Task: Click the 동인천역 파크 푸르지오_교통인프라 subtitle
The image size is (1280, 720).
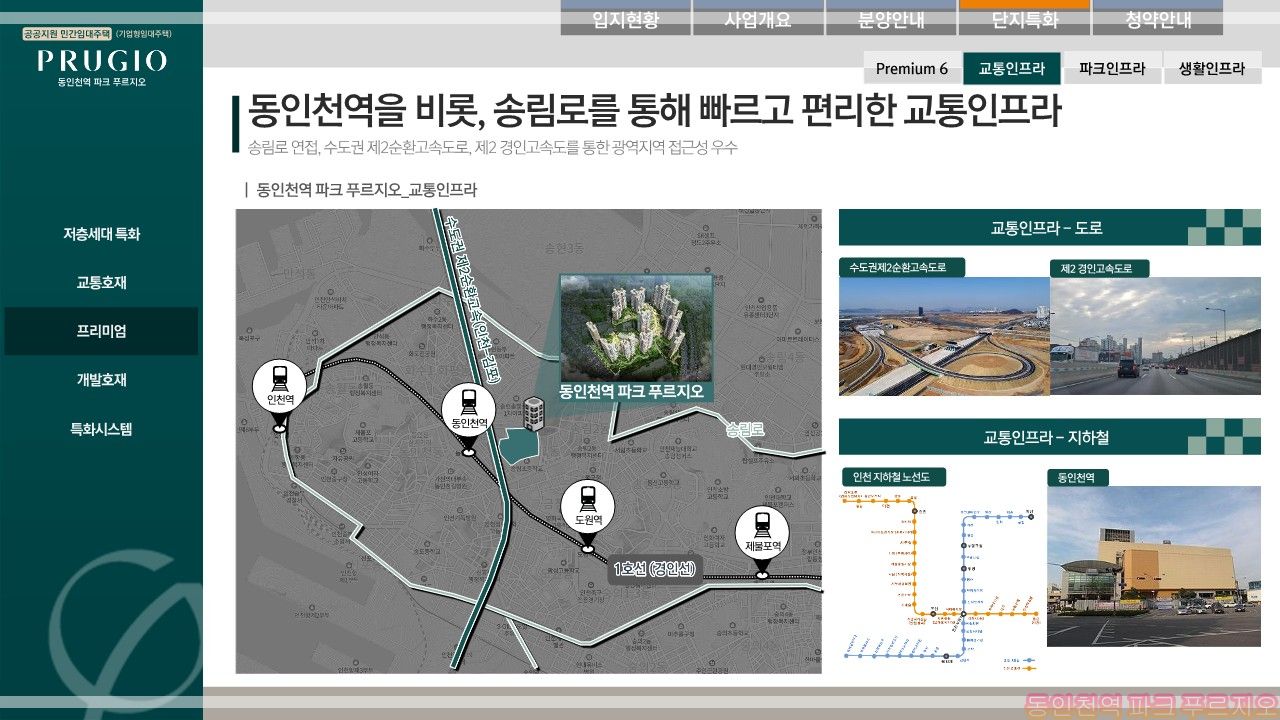Action: [x=366, y=189]
